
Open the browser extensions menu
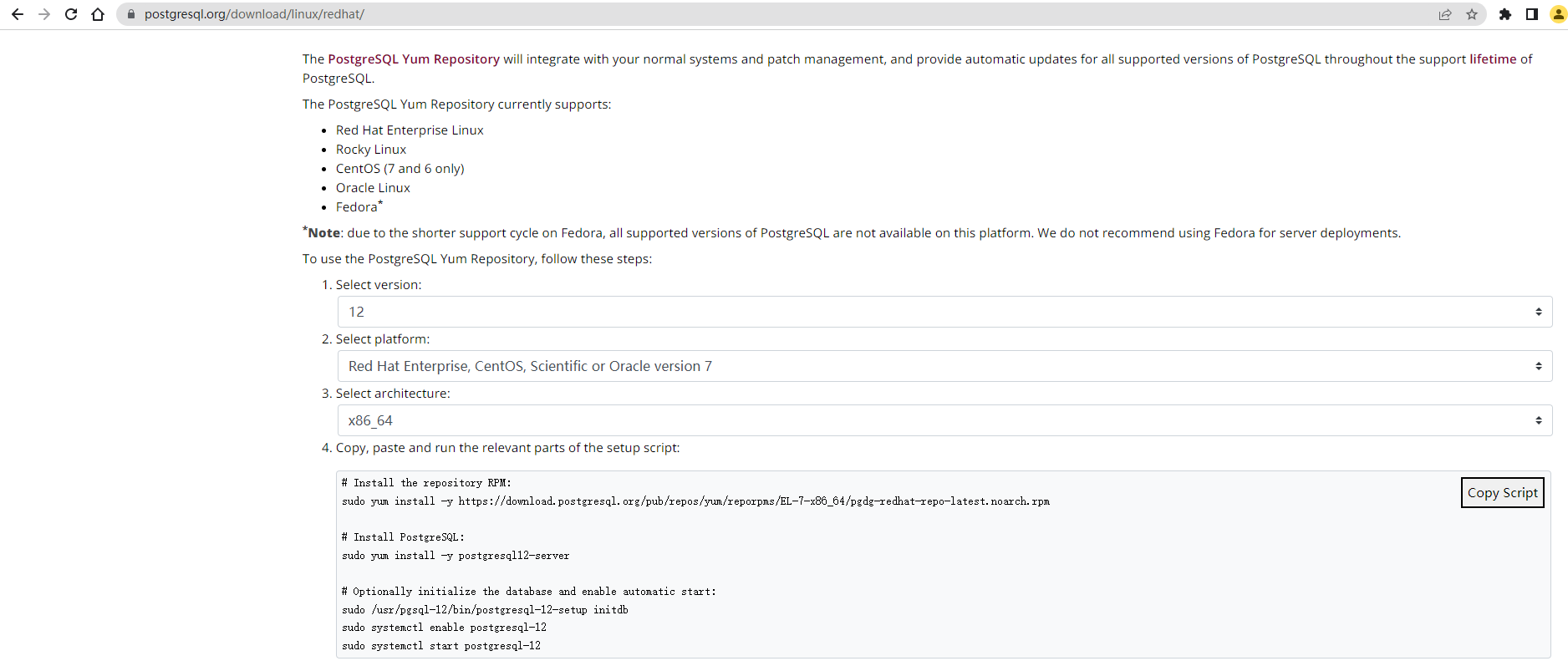pyautogui.click(x=1505, y=14)
